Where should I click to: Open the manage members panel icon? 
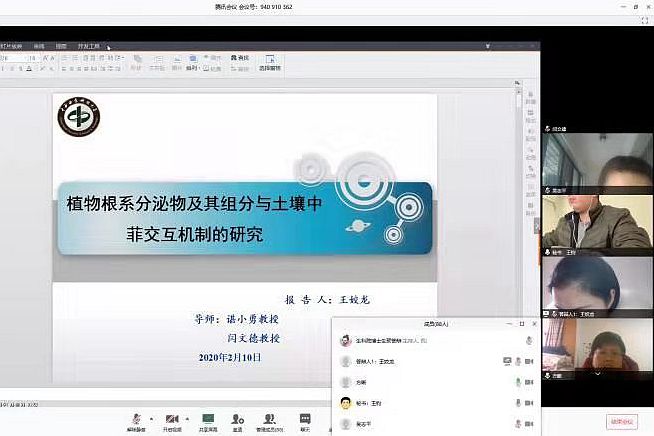click(x=269, y=418)
